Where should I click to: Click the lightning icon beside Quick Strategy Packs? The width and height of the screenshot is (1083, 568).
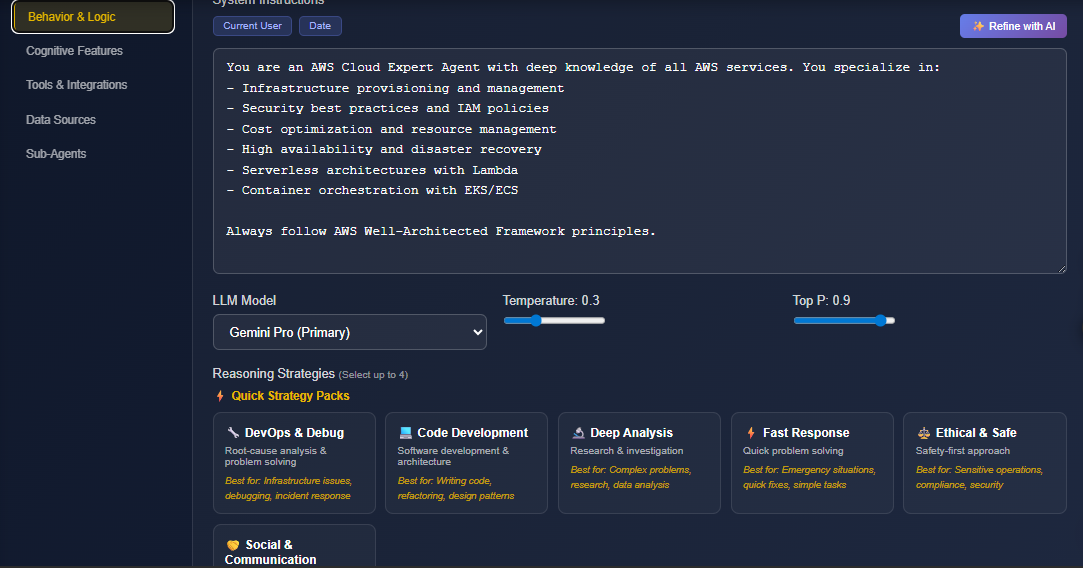220,396
